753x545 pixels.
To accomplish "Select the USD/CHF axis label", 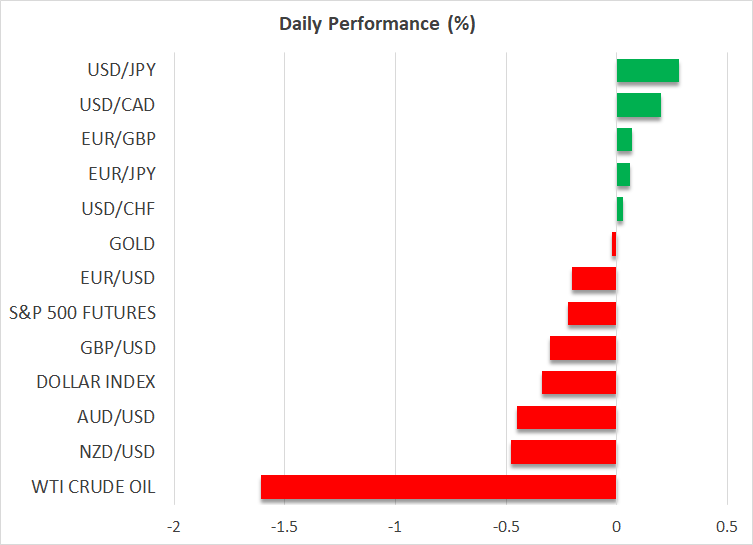I will point(118,209).
